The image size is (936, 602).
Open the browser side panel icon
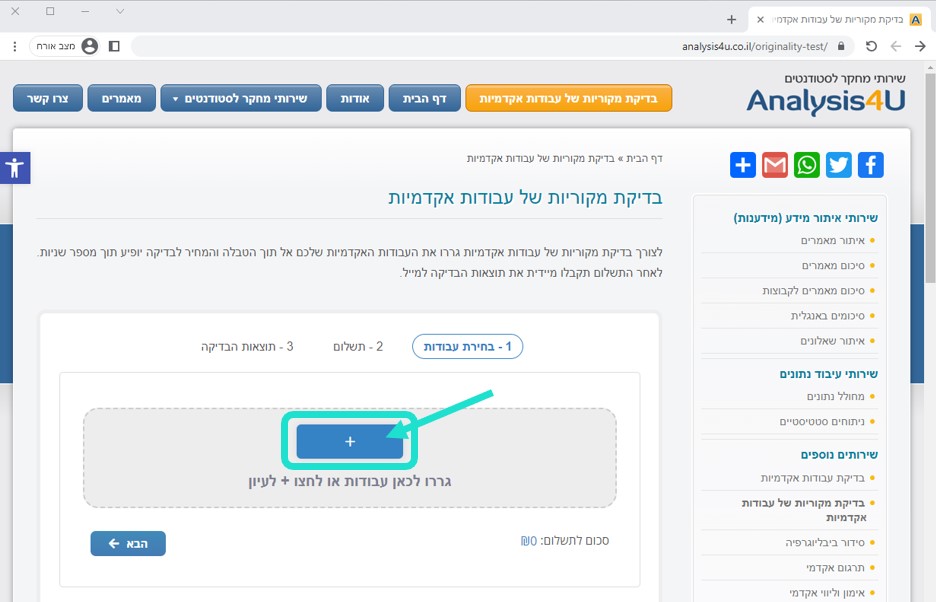pyautogui.click(x=114, y=46)
